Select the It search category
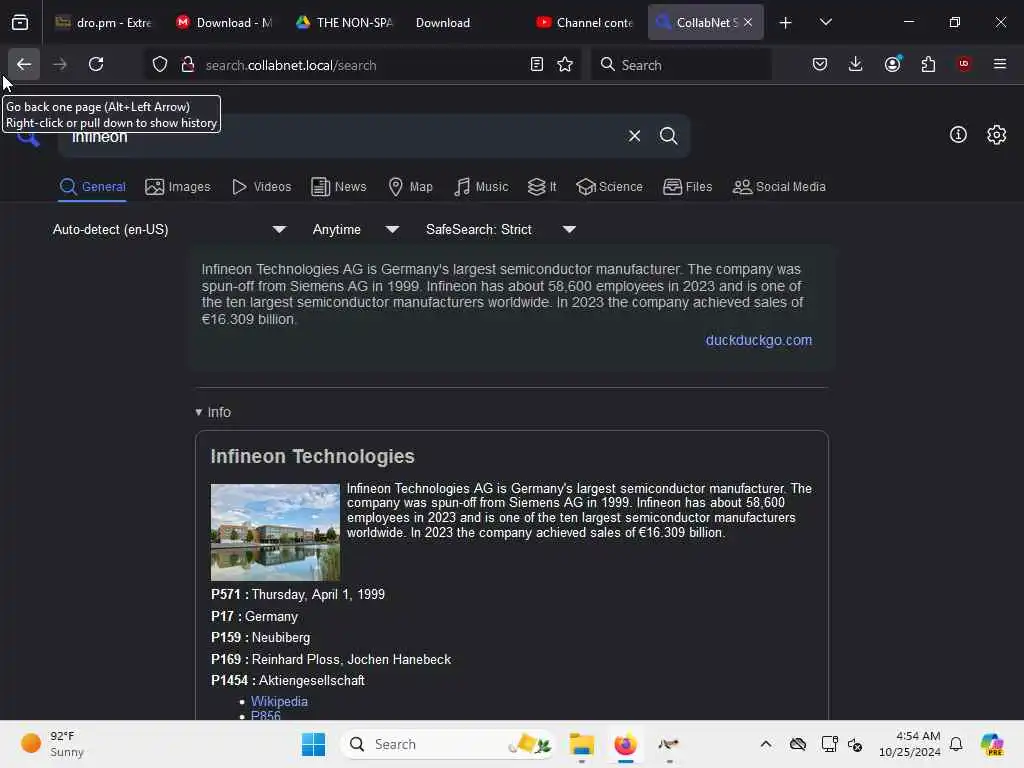 tap(542, 187)
